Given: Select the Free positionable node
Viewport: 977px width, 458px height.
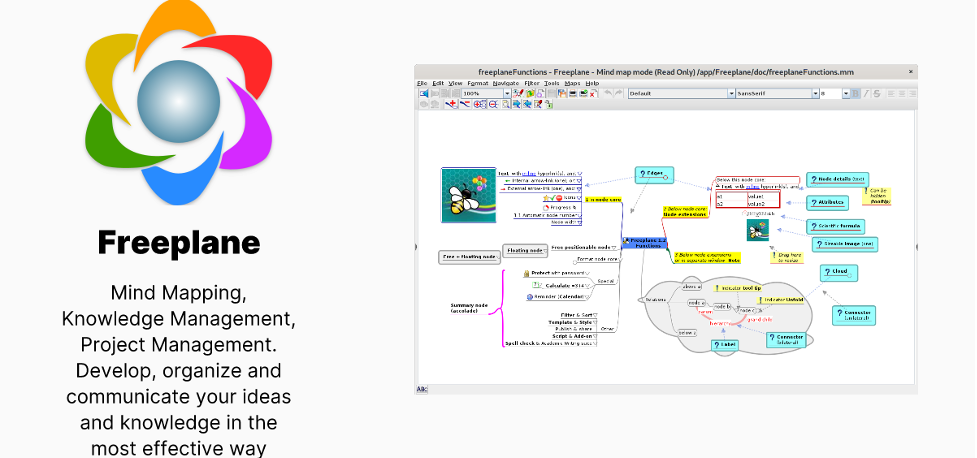Looking at the screenshot, I should pyautogui.click(x=584, y=247).
